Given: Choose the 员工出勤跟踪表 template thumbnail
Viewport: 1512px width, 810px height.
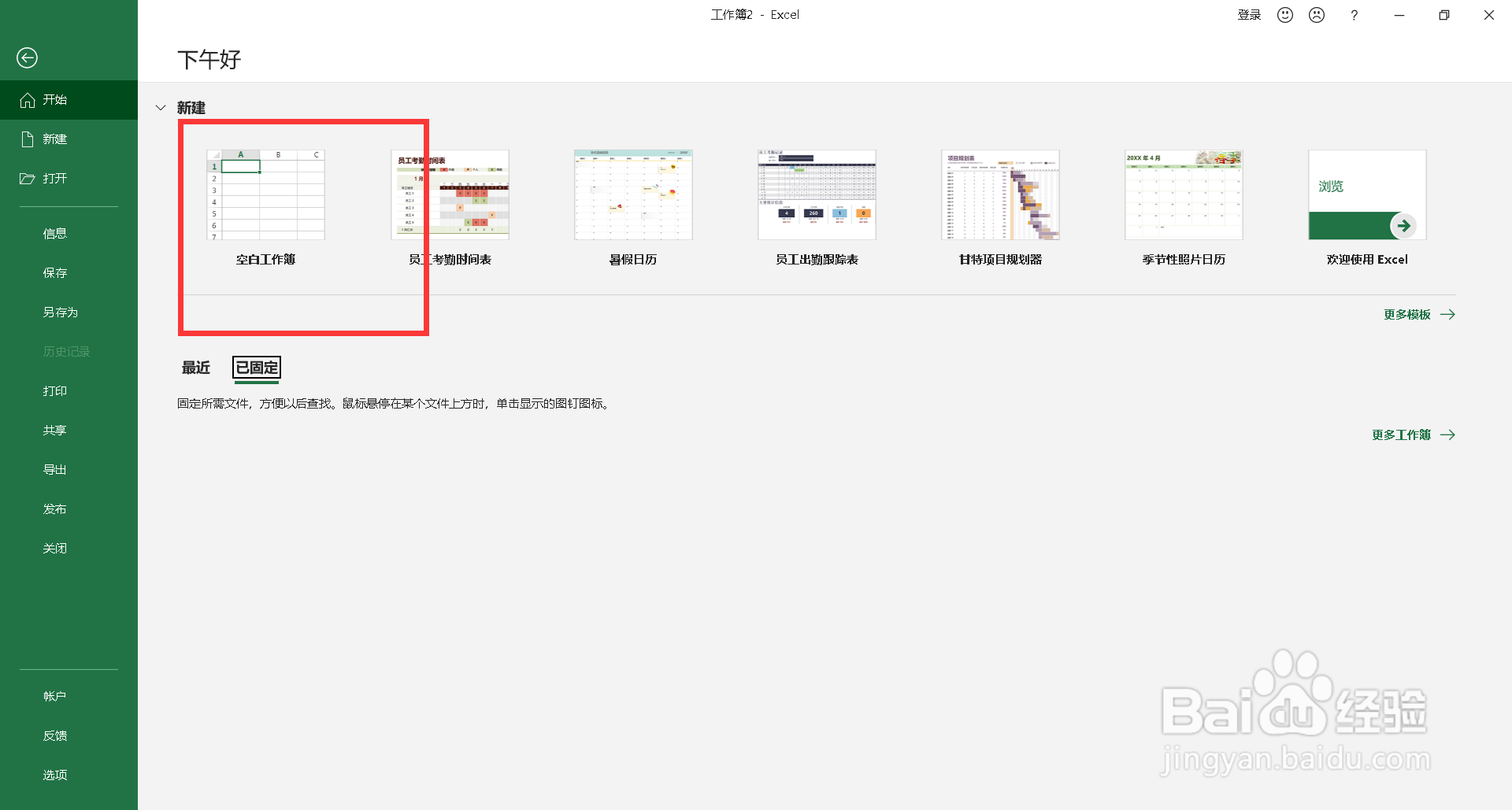Looking at the screenshot, I should click(817, 194).
